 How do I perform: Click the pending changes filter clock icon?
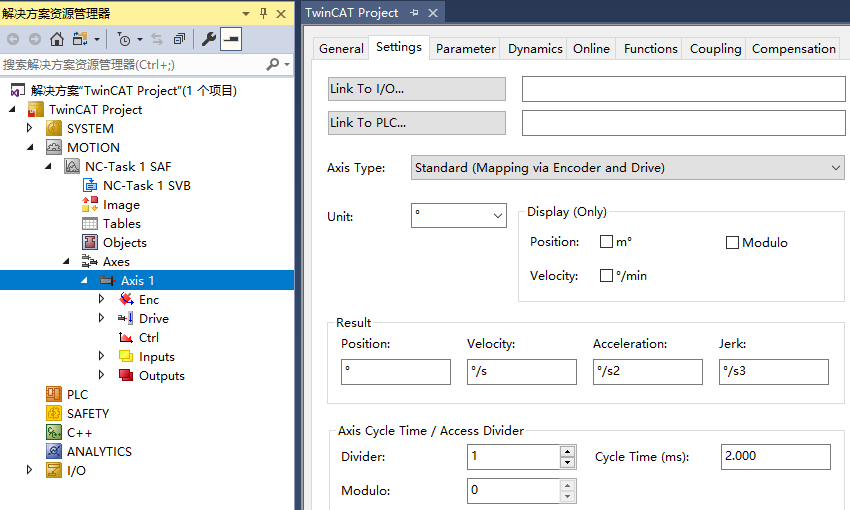(124, 39)
